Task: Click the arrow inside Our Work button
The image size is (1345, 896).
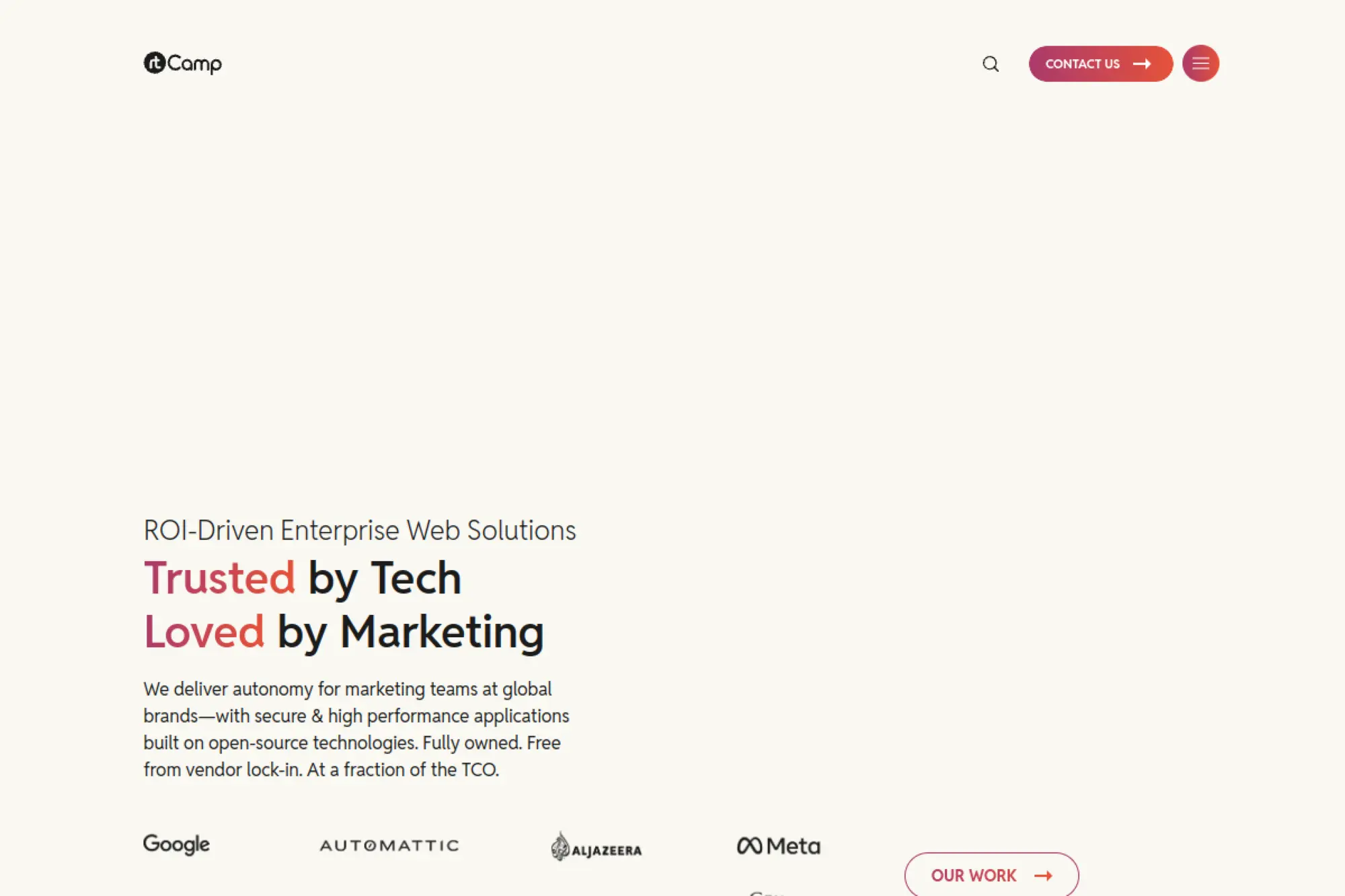Action: [x=1043, y=875]
